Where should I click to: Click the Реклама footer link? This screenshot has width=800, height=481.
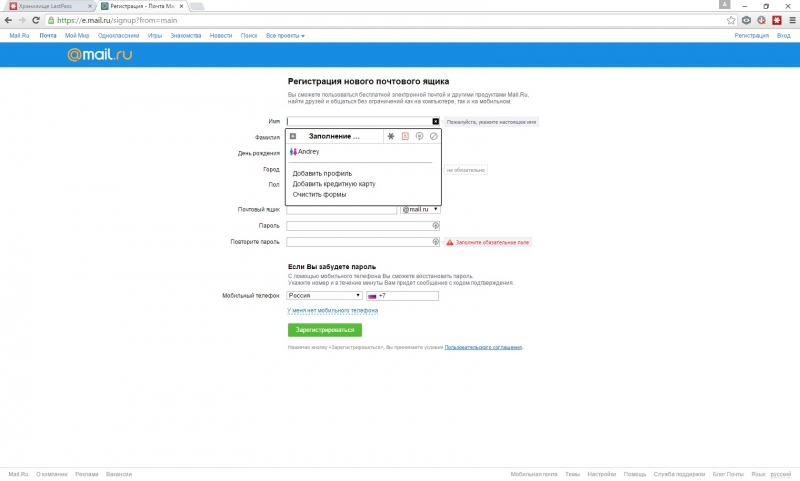(87, 474)
